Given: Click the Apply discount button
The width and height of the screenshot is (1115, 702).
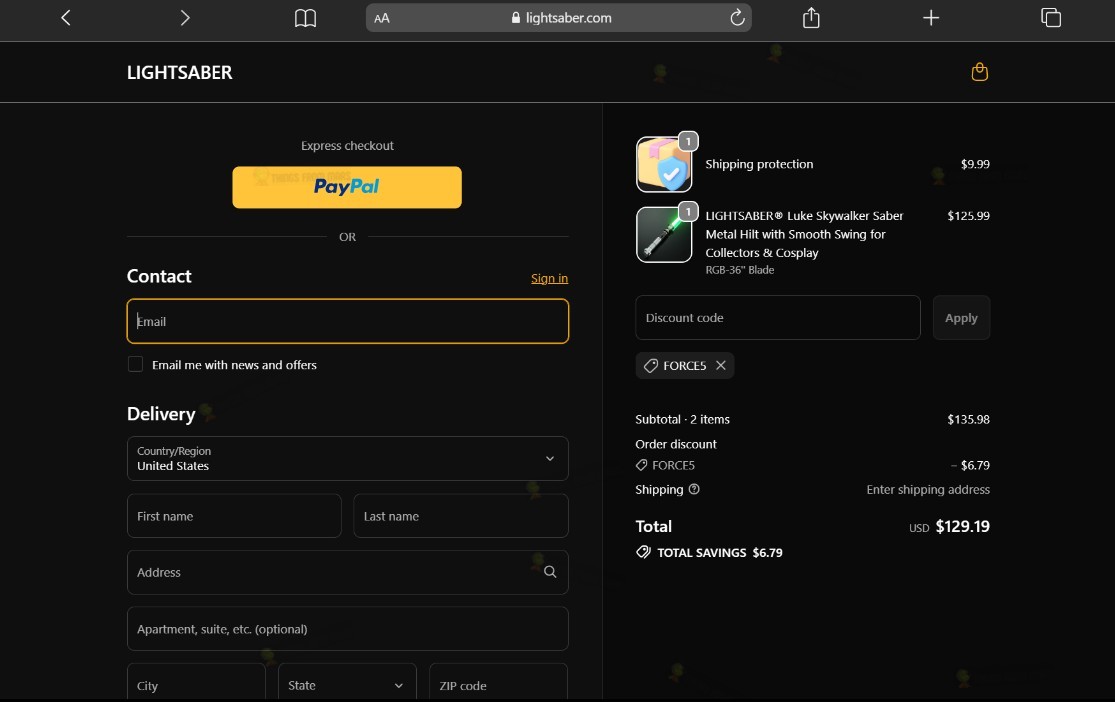Looking at the screenshot, I should pyautogui.click(x=961, y=317).
